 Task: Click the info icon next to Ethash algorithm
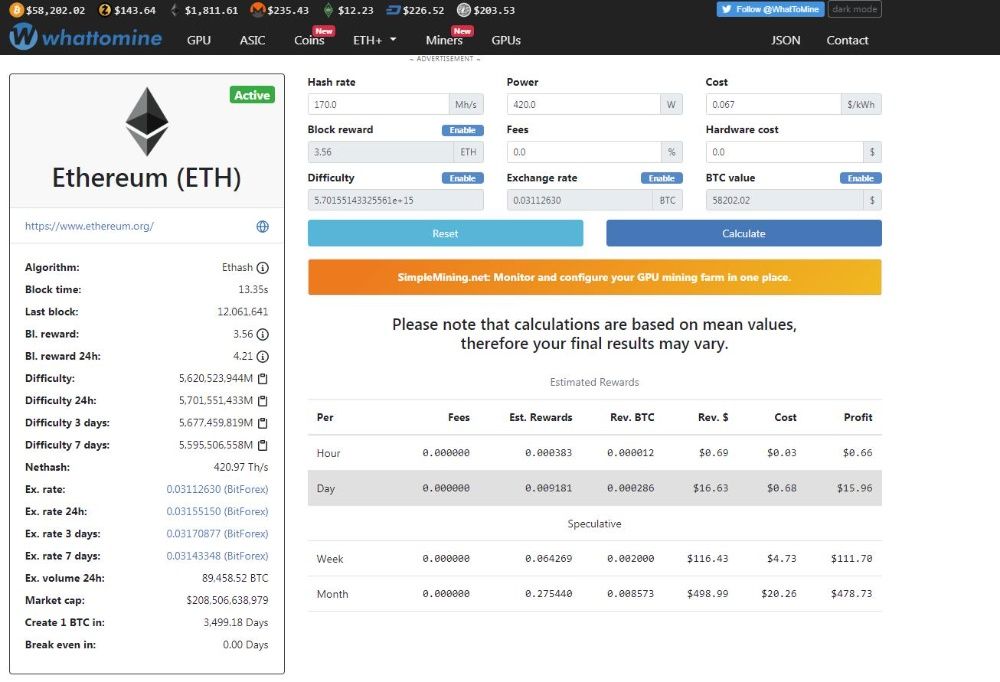pos(262,268)
